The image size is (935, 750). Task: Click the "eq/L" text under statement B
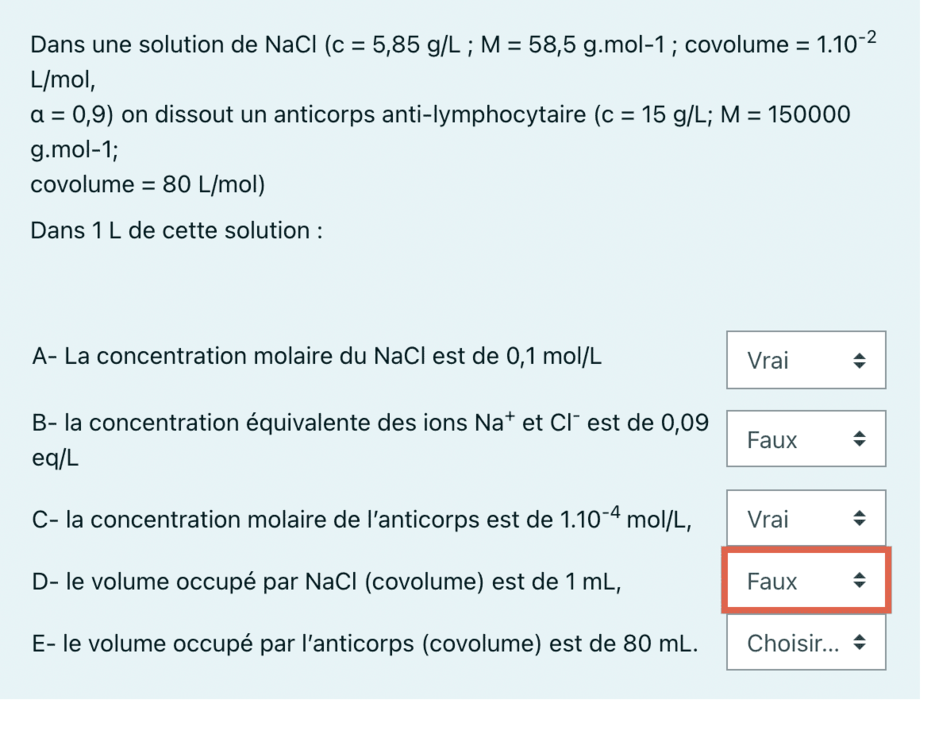tap(56, 459)
